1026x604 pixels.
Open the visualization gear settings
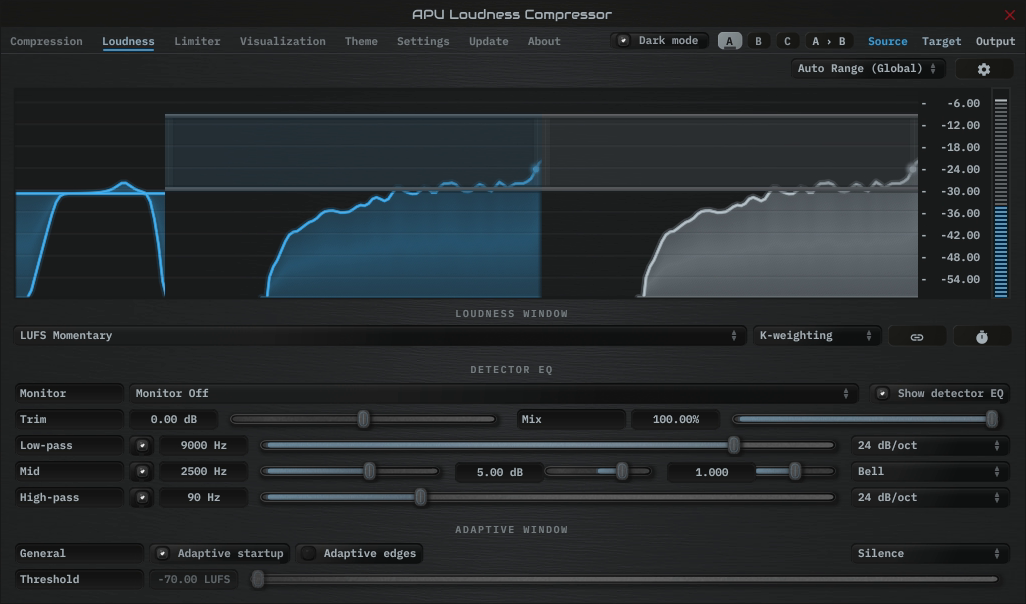pyautogui.click(x=983, y=69)
